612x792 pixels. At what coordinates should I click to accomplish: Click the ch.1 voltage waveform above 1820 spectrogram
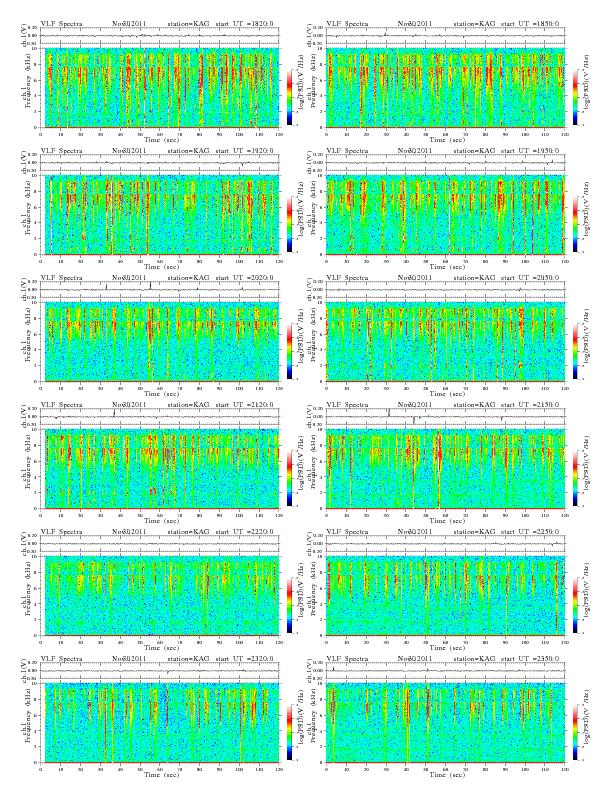(x=160, y=36)
